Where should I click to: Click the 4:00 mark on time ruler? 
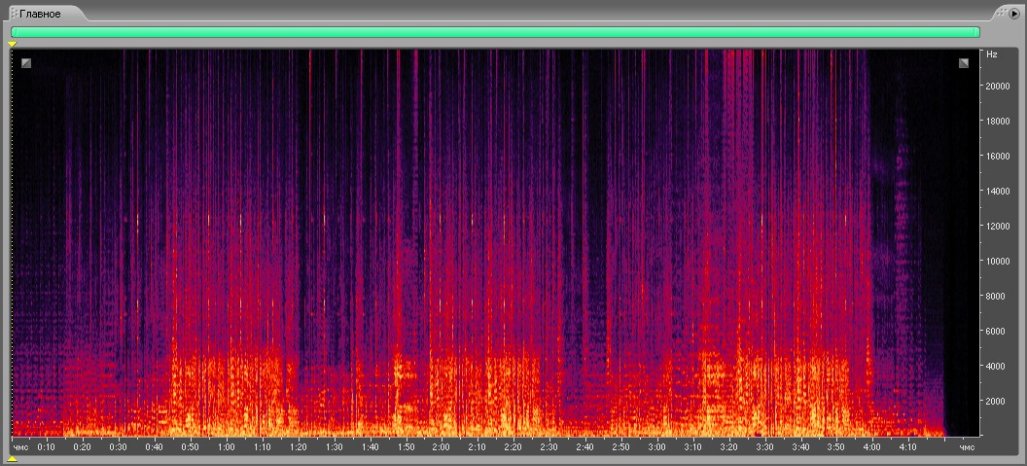871,446
